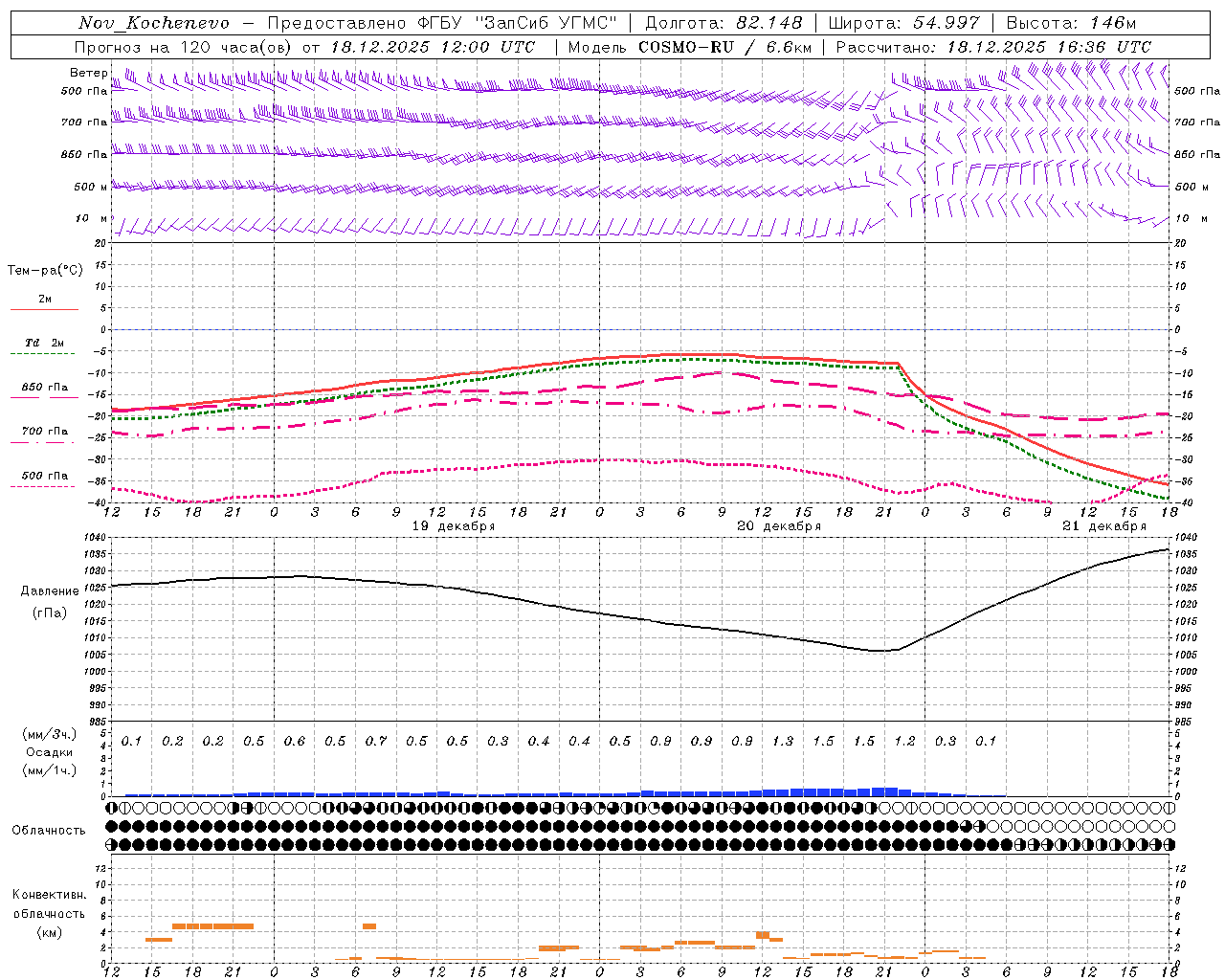Click the '10 м' wind level label on left
Screen dimensions: 1225x980
click(92, 219)
